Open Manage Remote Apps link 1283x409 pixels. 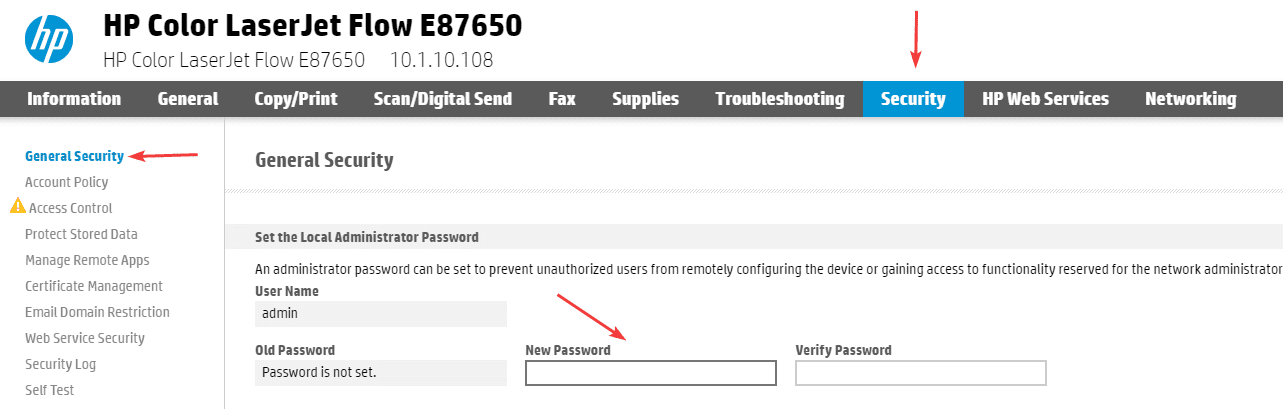pyautogui.click(x=87, y=260)
